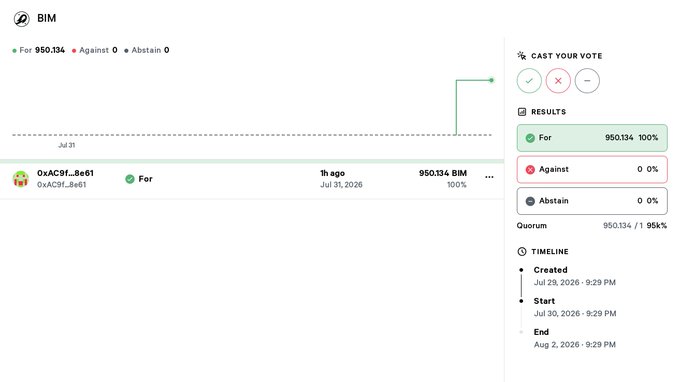This screenshot has height=382, width=680.
Task: Click the For 950.134 chart legend
Action: 39,50
